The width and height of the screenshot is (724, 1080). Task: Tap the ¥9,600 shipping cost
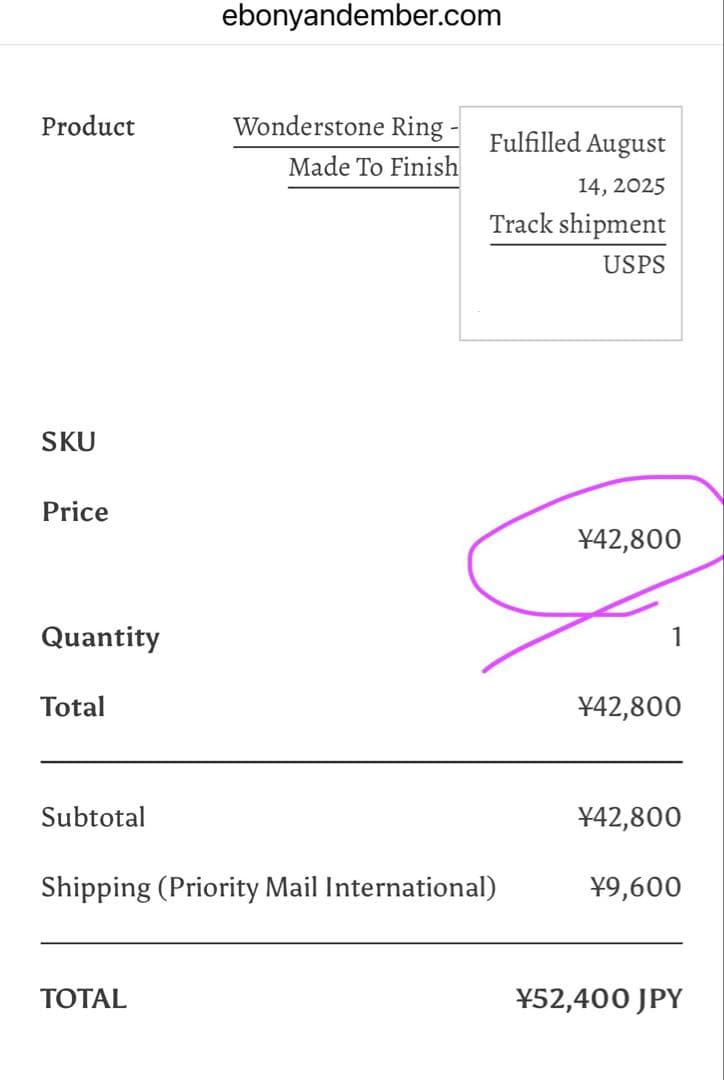[x=636, y=887]
